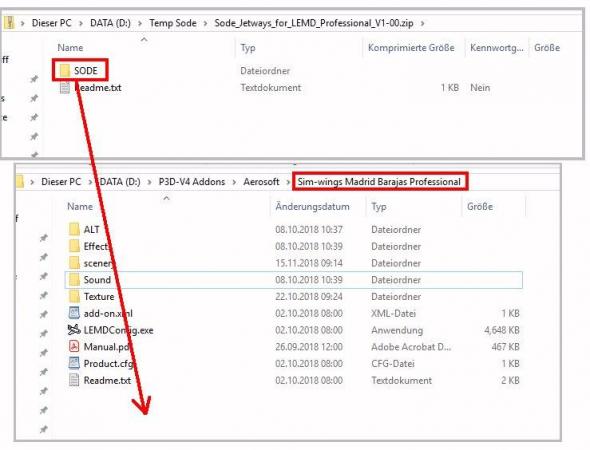
Task: Expand the chevron after the zip file breadcrumb
Action: [422, 23]
